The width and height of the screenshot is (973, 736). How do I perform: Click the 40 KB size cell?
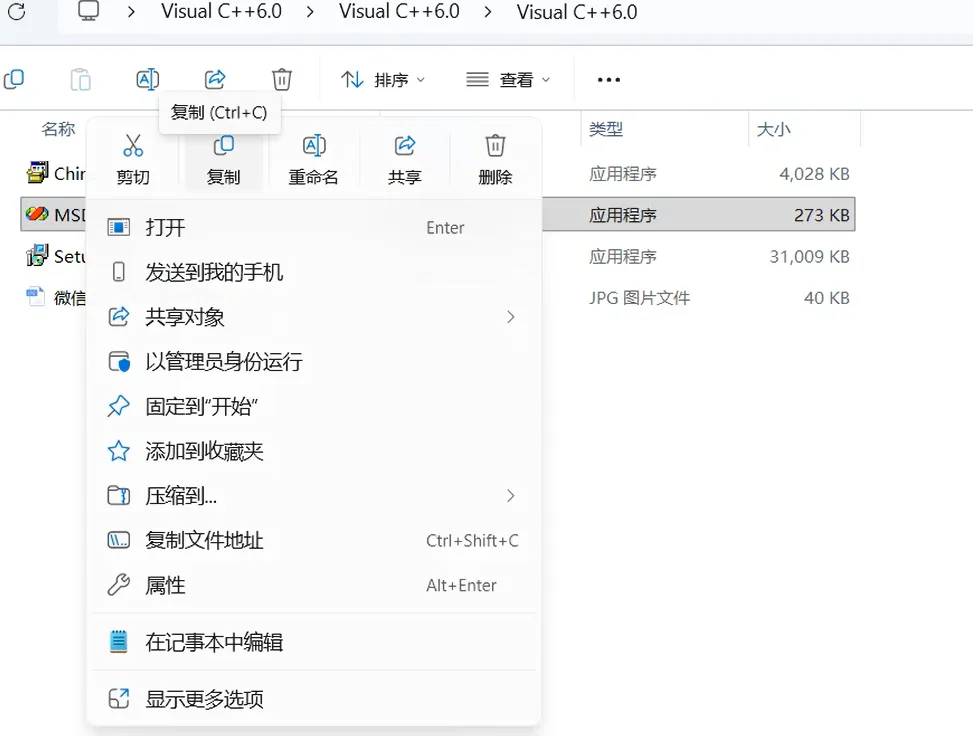tap(827, 298)
